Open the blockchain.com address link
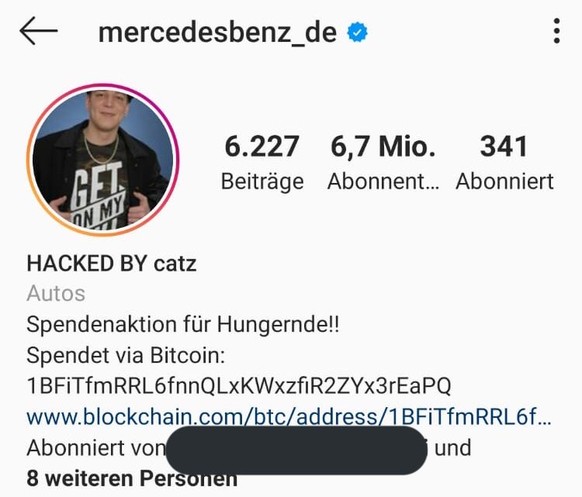The width and height of the screenshot is (582, 497). coord(289,417)
